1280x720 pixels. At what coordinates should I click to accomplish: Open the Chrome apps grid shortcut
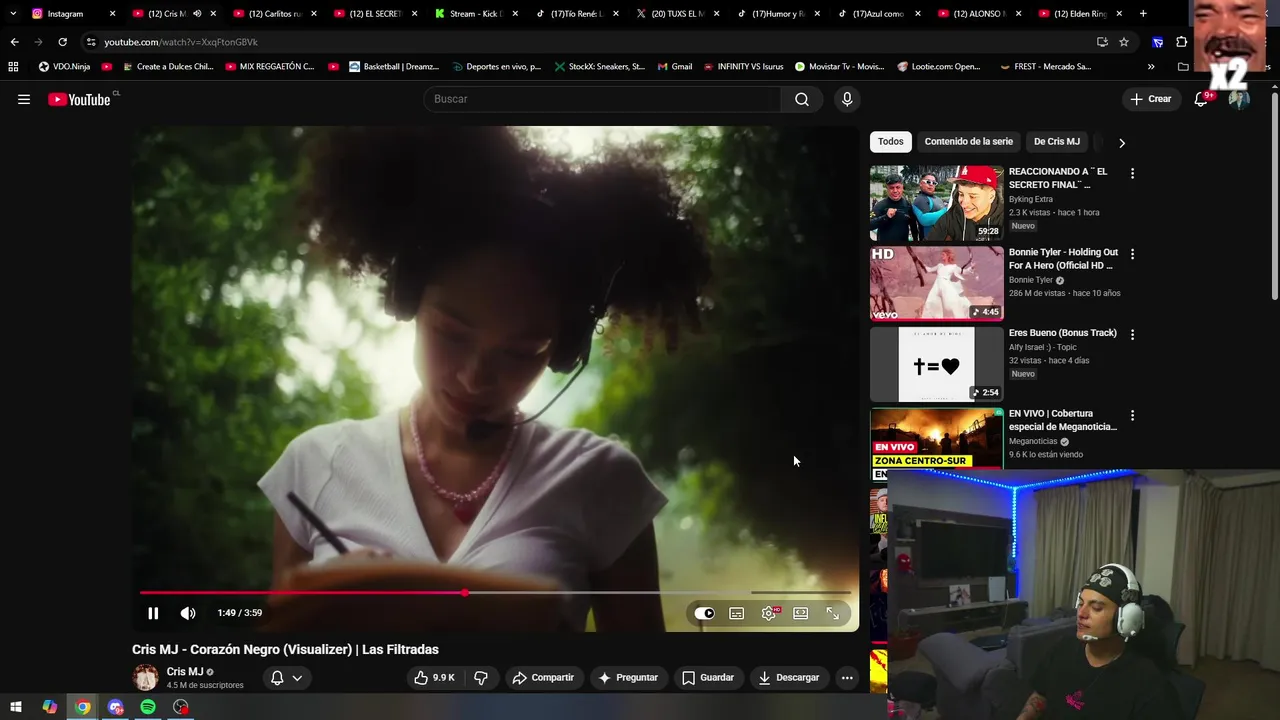pos(13,67)
